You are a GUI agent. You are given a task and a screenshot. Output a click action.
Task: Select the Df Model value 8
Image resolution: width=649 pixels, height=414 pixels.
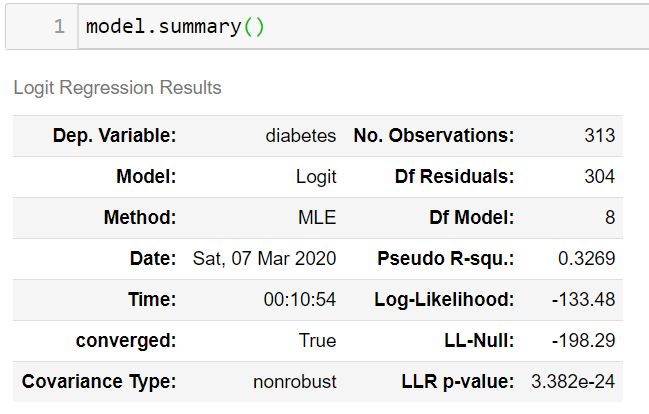pos(610,217)
